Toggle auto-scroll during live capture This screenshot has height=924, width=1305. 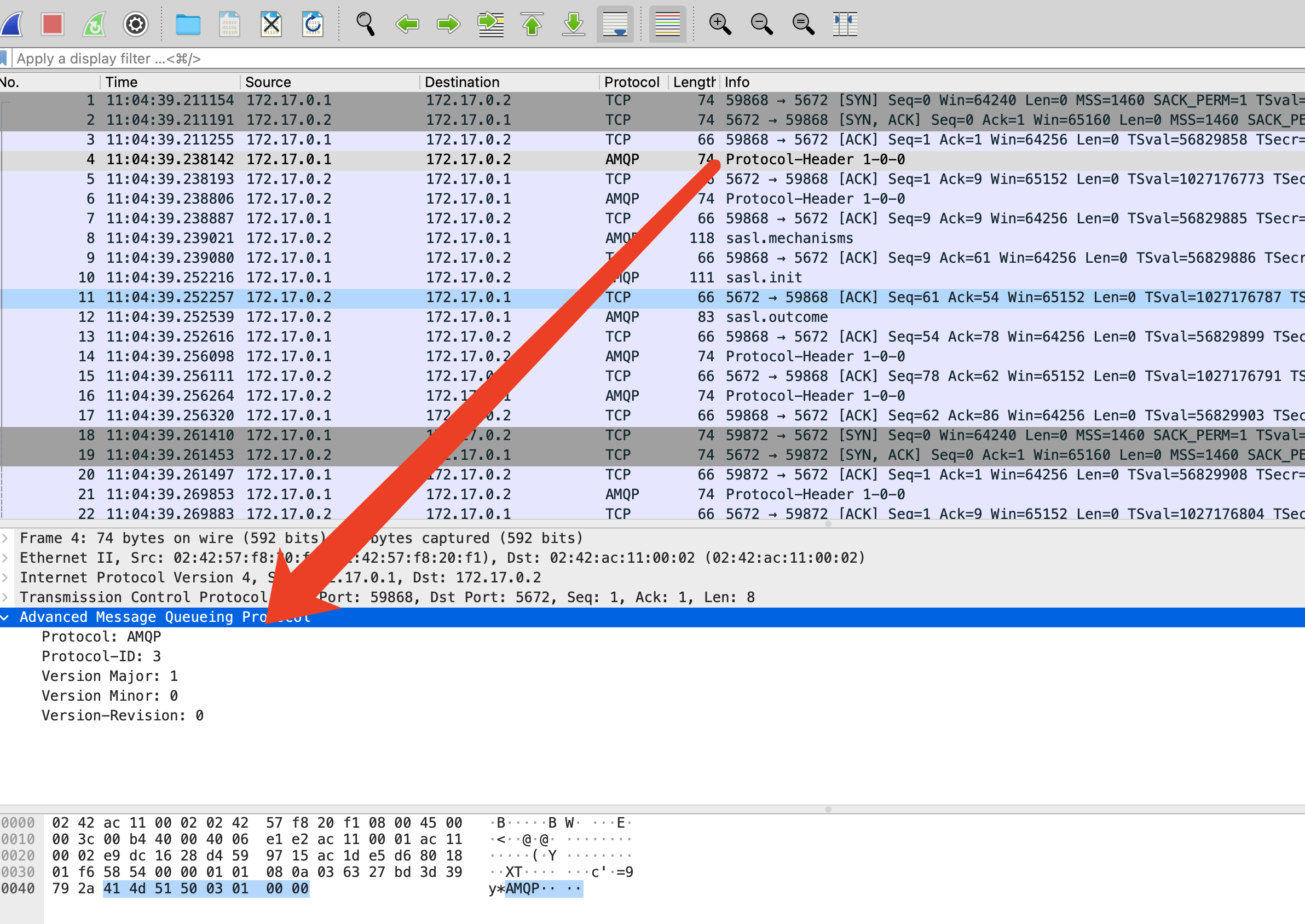(615, 25)
